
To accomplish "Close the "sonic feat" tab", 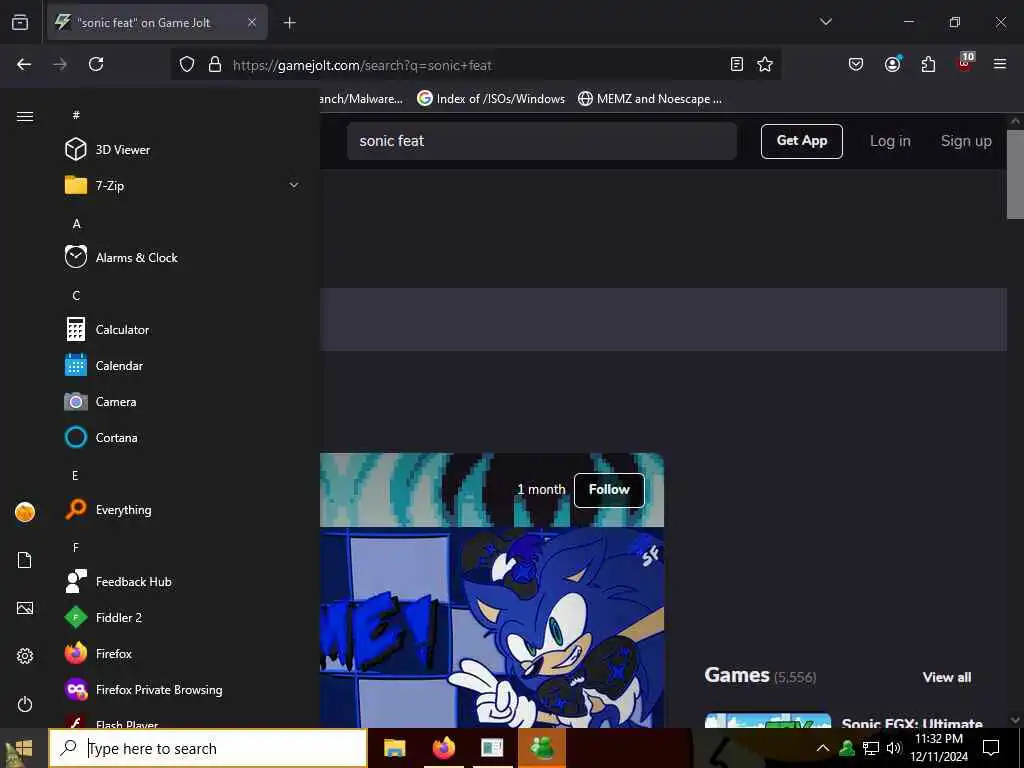I will click(252, 22).
